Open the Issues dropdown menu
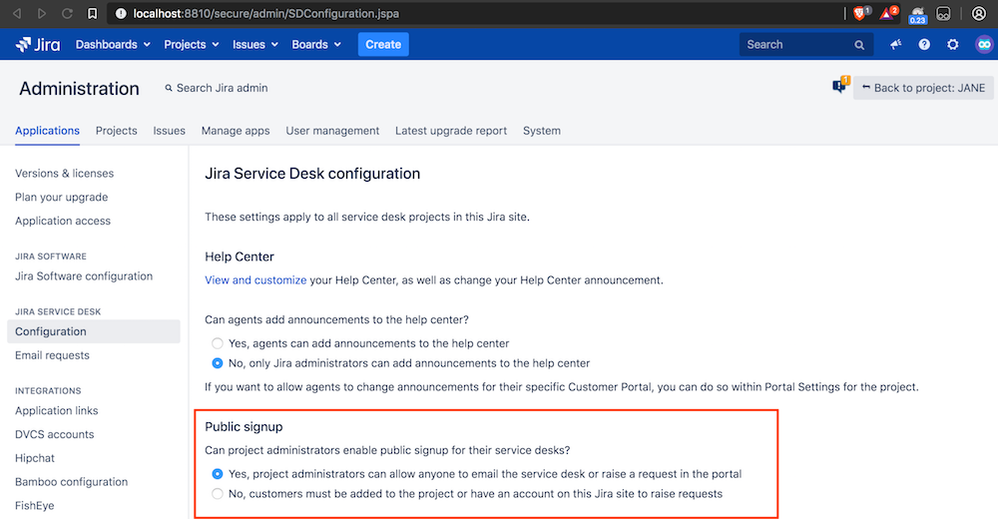Viewport: 998px width, 519px height. pos(255,45)
